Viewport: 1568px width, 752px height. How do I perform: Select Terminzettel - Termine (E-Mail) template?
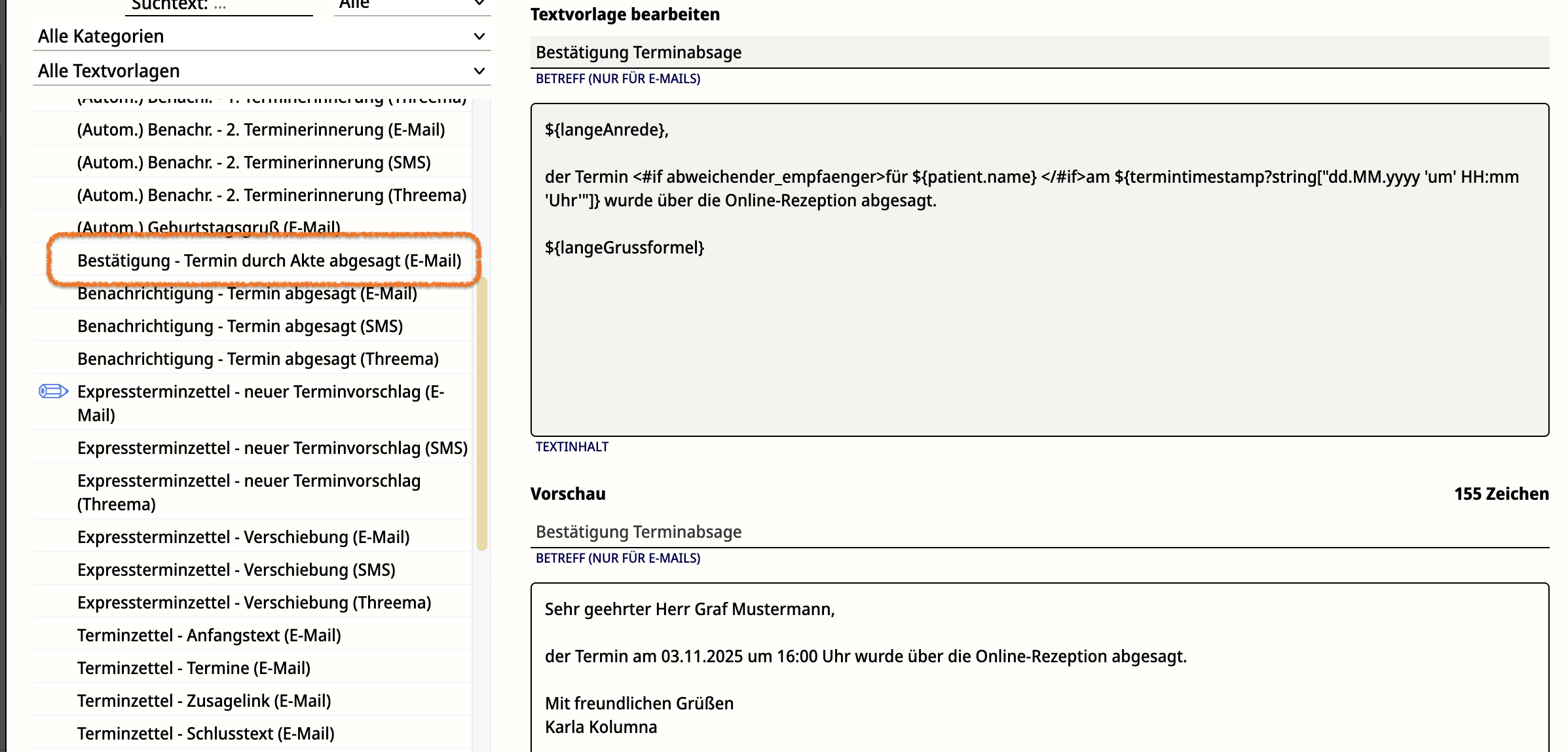point(193,668)
